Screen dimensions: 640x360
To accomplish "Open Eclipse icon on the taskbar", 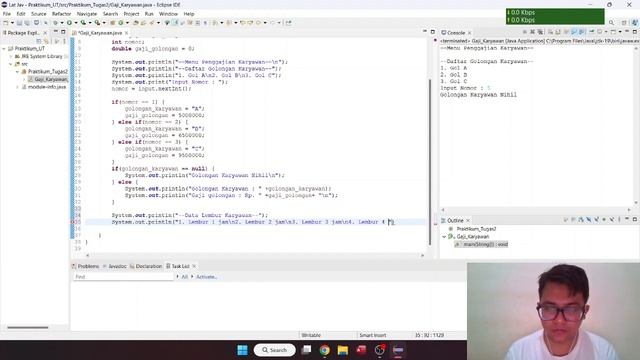I will click(x=398, y=350).
